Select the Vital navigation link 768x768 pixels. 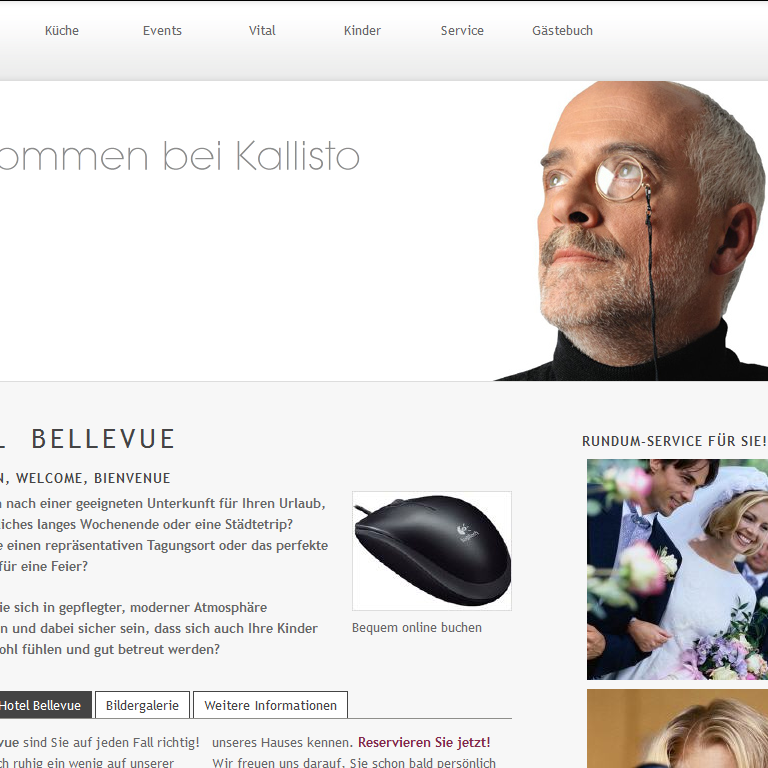point(262,31)
